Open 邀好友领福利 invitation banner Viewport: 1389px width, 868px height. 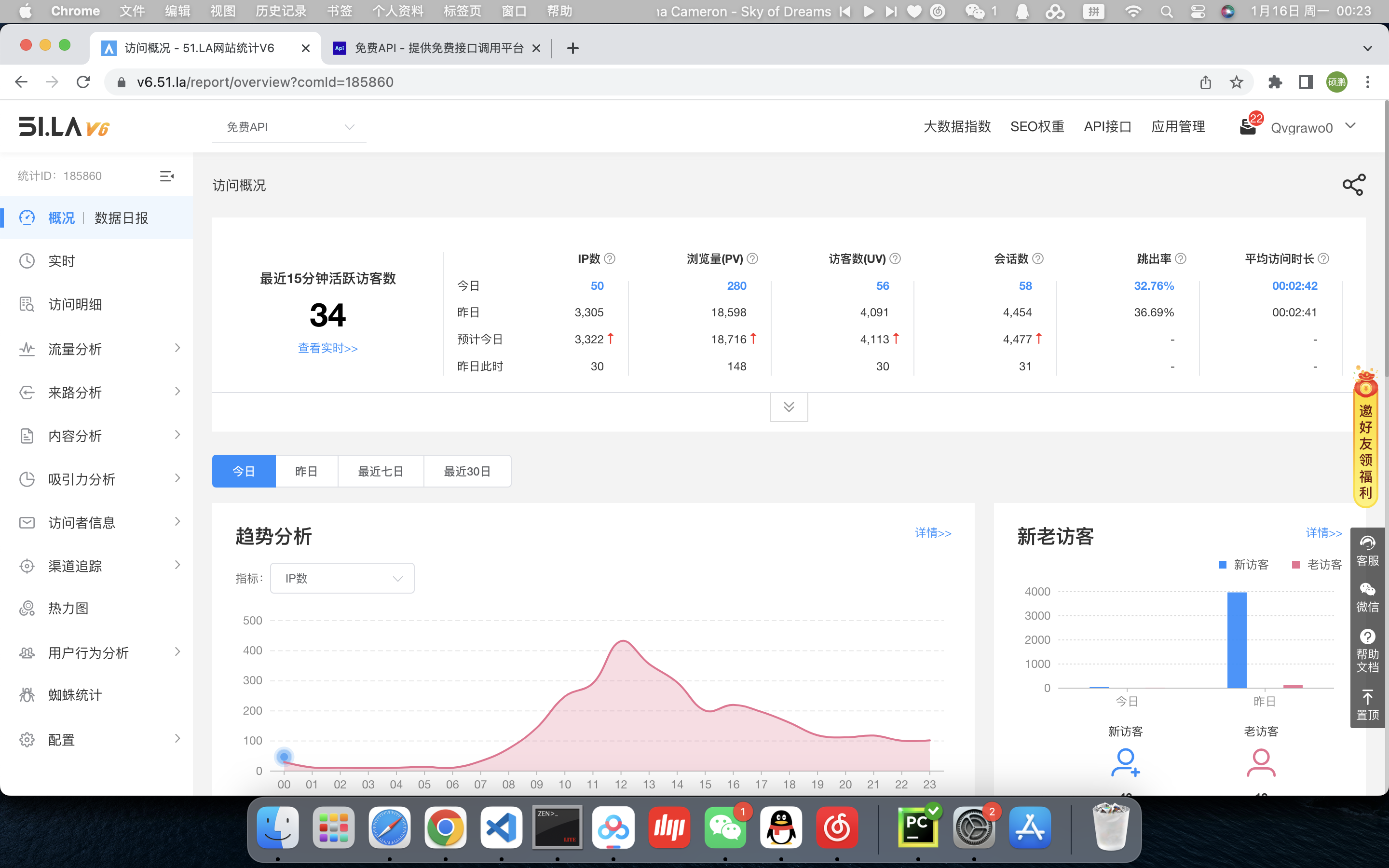pos(1365,437)
